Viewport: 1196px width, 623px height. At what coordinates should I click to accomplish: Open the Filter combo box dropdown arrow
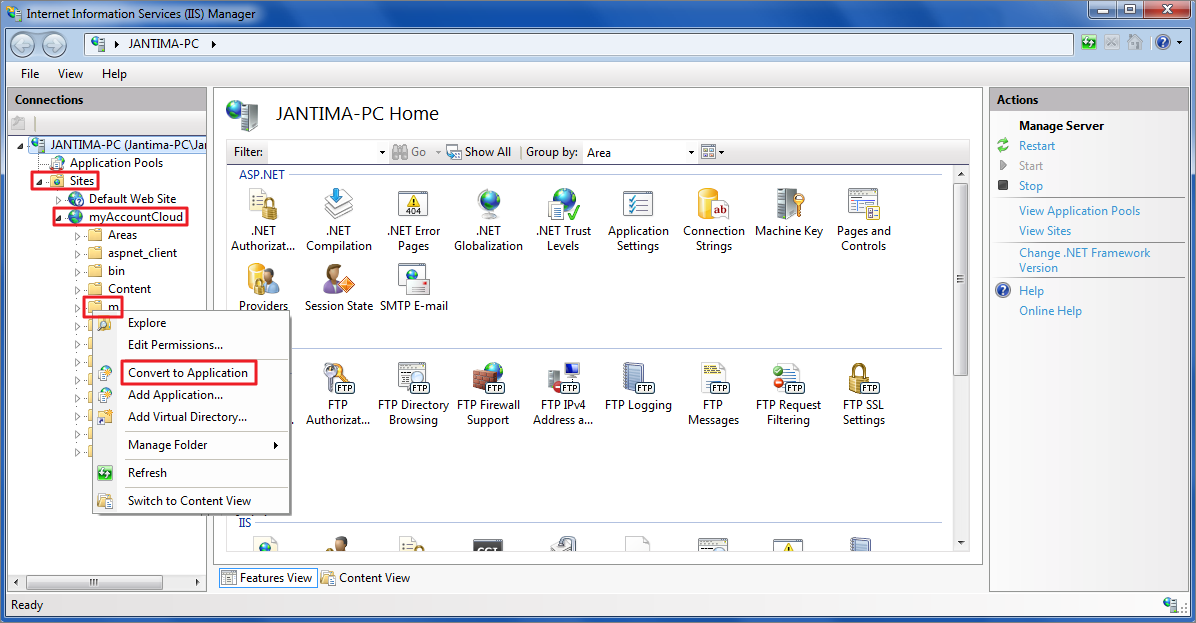click(x=382, y=153)
